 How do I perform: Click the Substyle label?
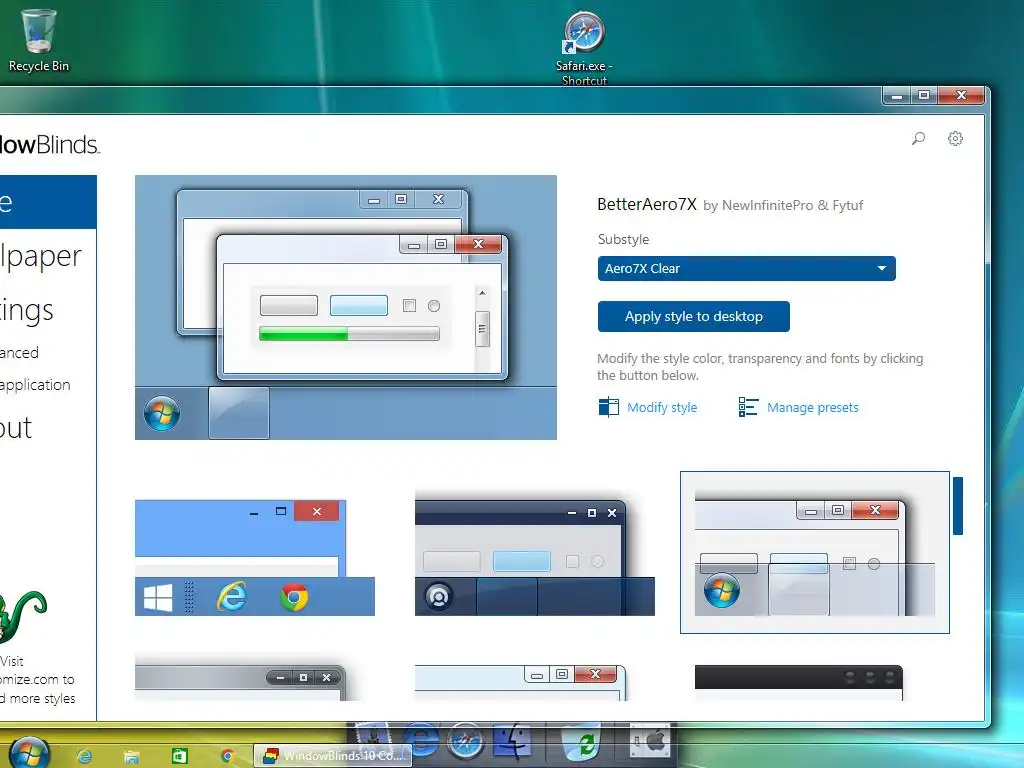pos(623,239)
